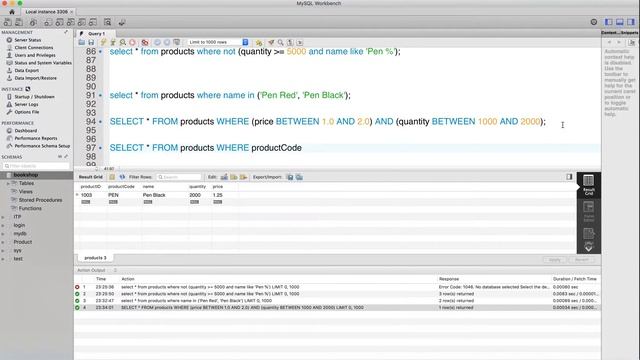
Task: Click the beautify query star icon
Action: [259, 42]
